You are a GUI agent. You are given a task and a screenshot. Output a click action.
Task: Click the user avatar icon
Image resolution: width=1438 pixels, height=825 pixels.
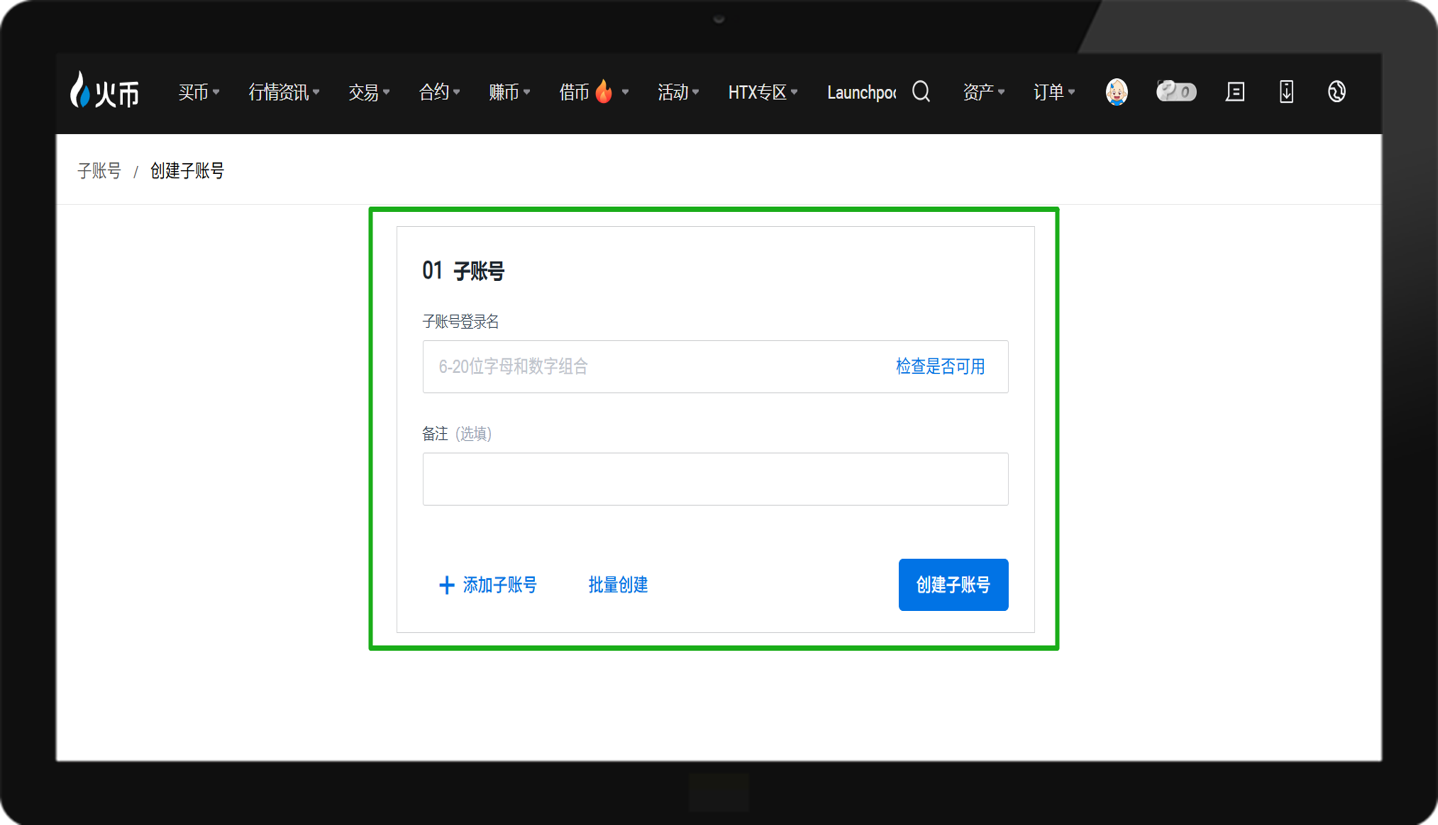coord(1116,92)
